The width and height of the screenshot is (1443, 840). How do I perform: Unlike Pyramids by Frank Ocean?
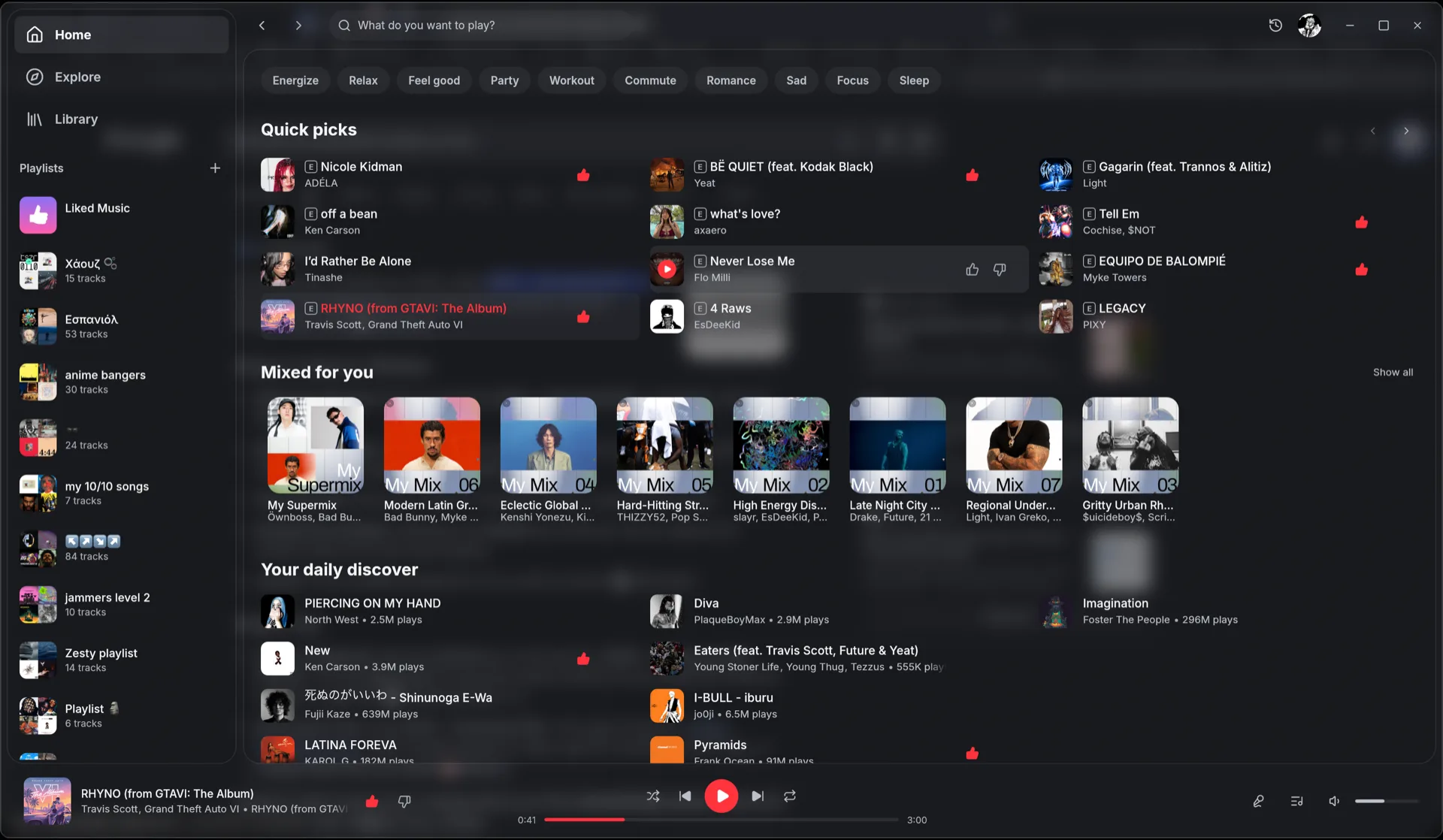click(x=973, y=753)
